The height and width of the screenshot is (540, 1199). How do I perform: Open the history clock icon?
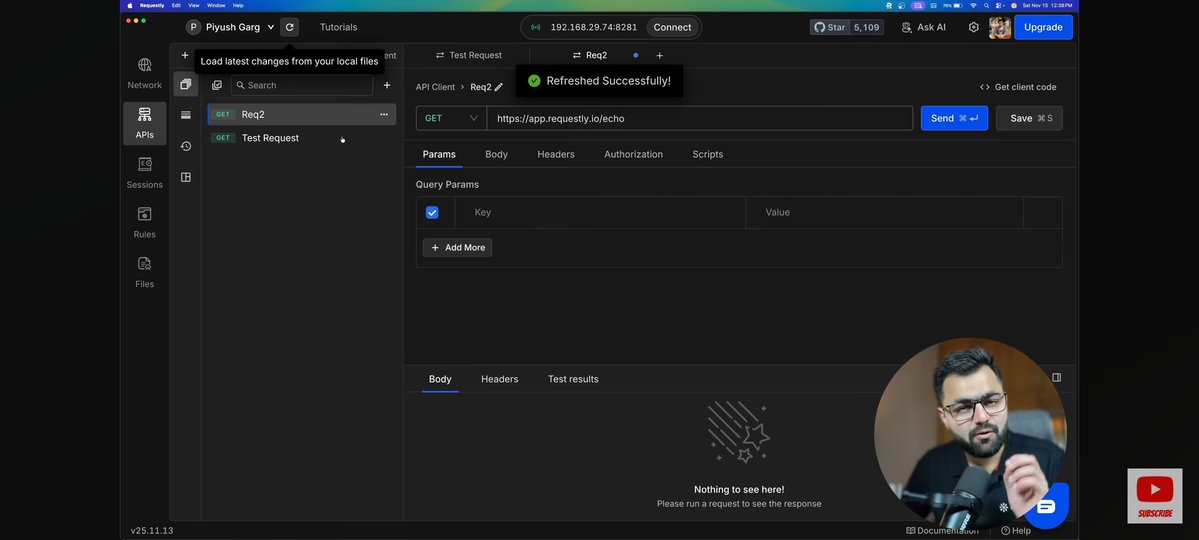point(185,146)
